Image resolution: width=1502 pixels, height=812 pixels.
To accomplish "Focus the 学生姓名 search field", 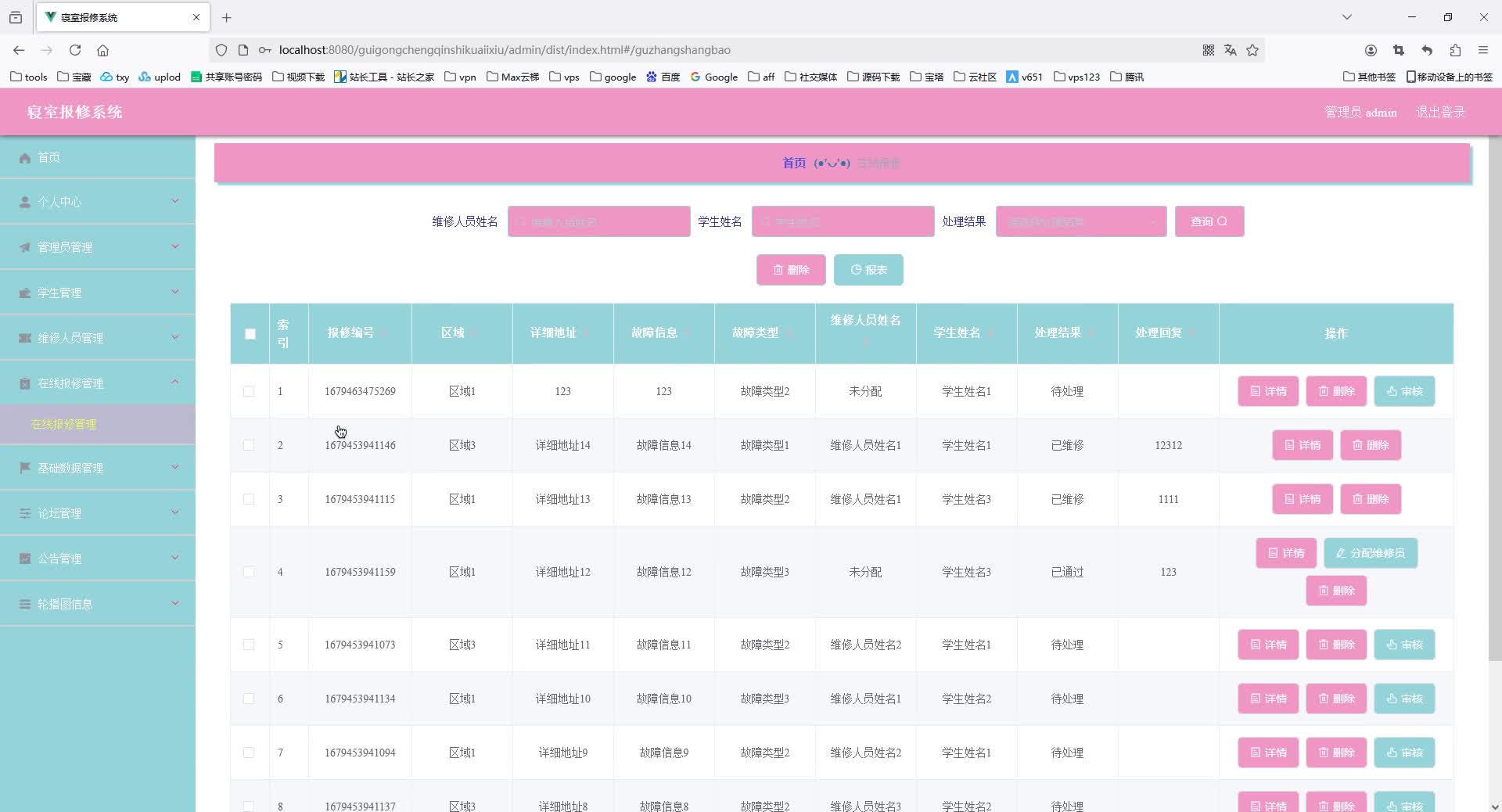I will [843, 222].
